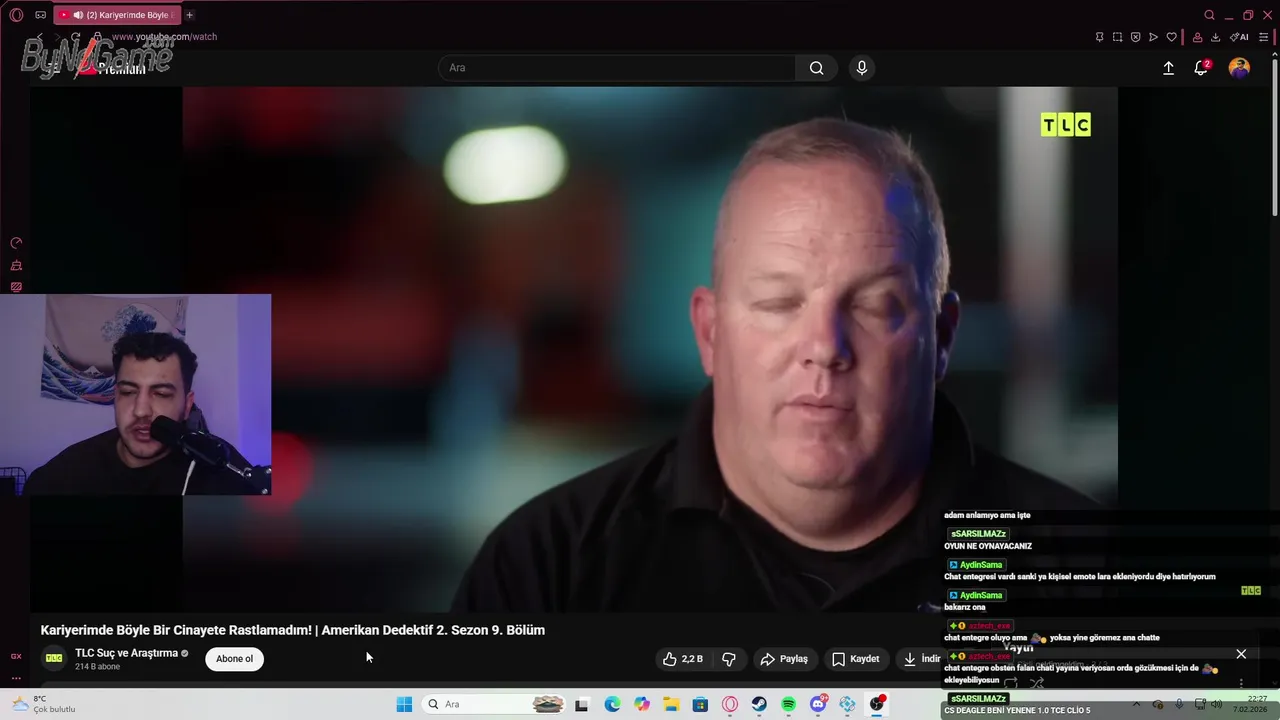Save the video with Kaydet
The width and height of the screenshot is (1280, 720).
pos(855,659)
